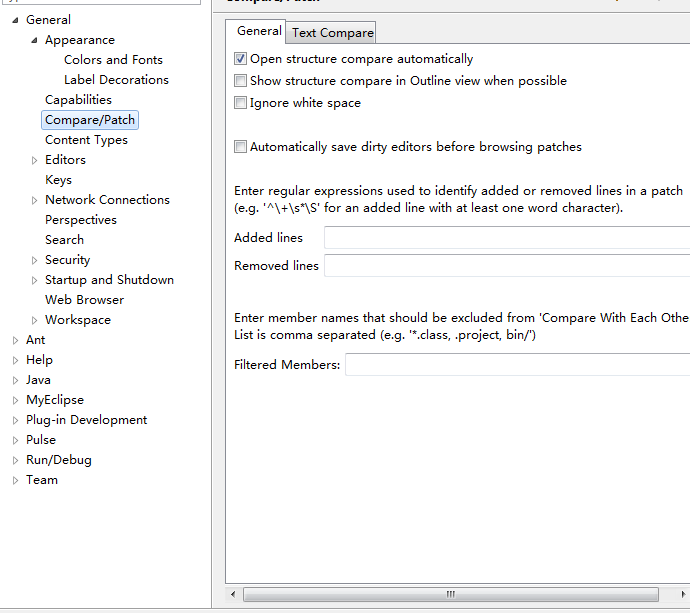Enable Ignore white space checkbox
The width and height of the screenshot is (690, 613).
tap(240, 103)
